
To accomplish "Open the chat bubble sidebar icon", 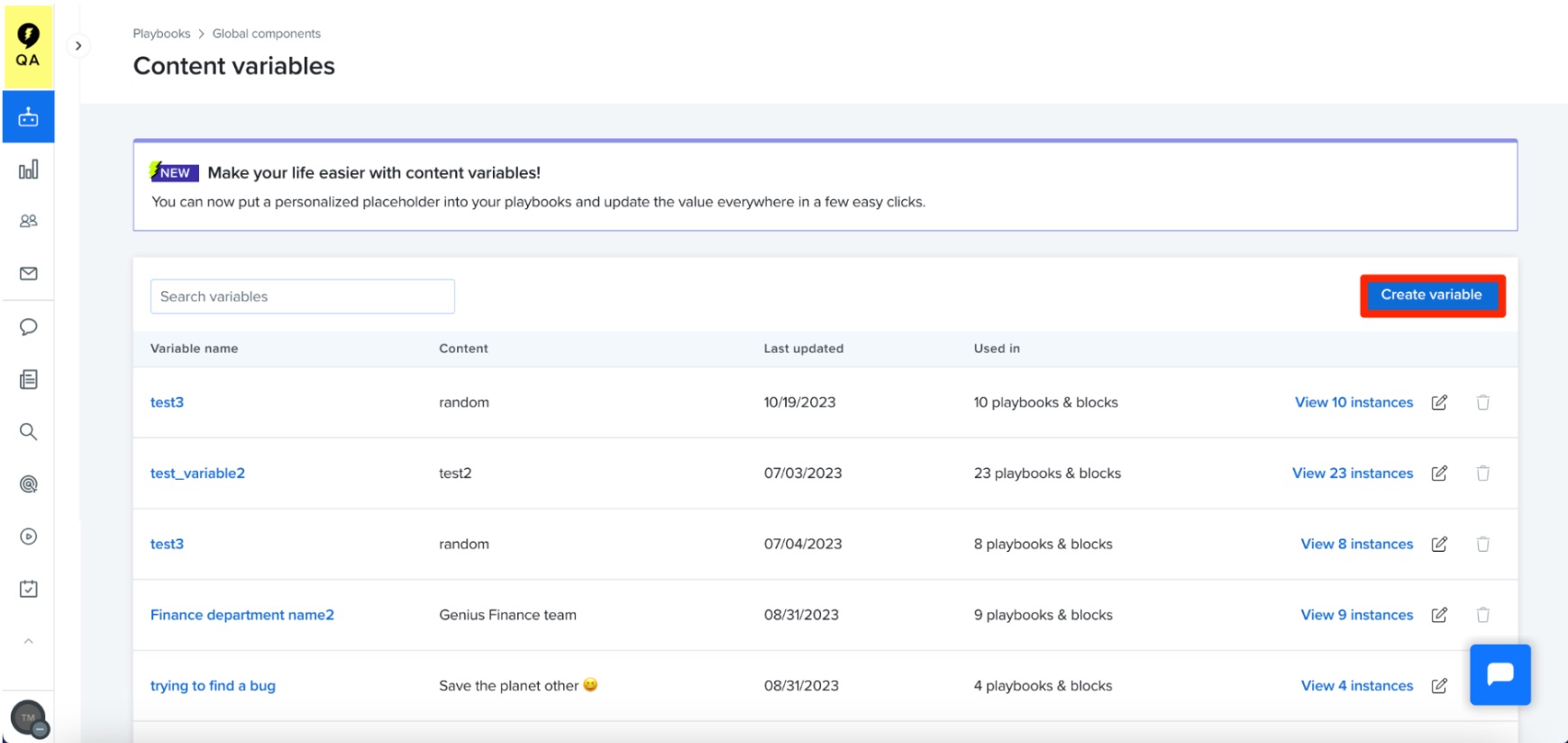I will point(29,326).
